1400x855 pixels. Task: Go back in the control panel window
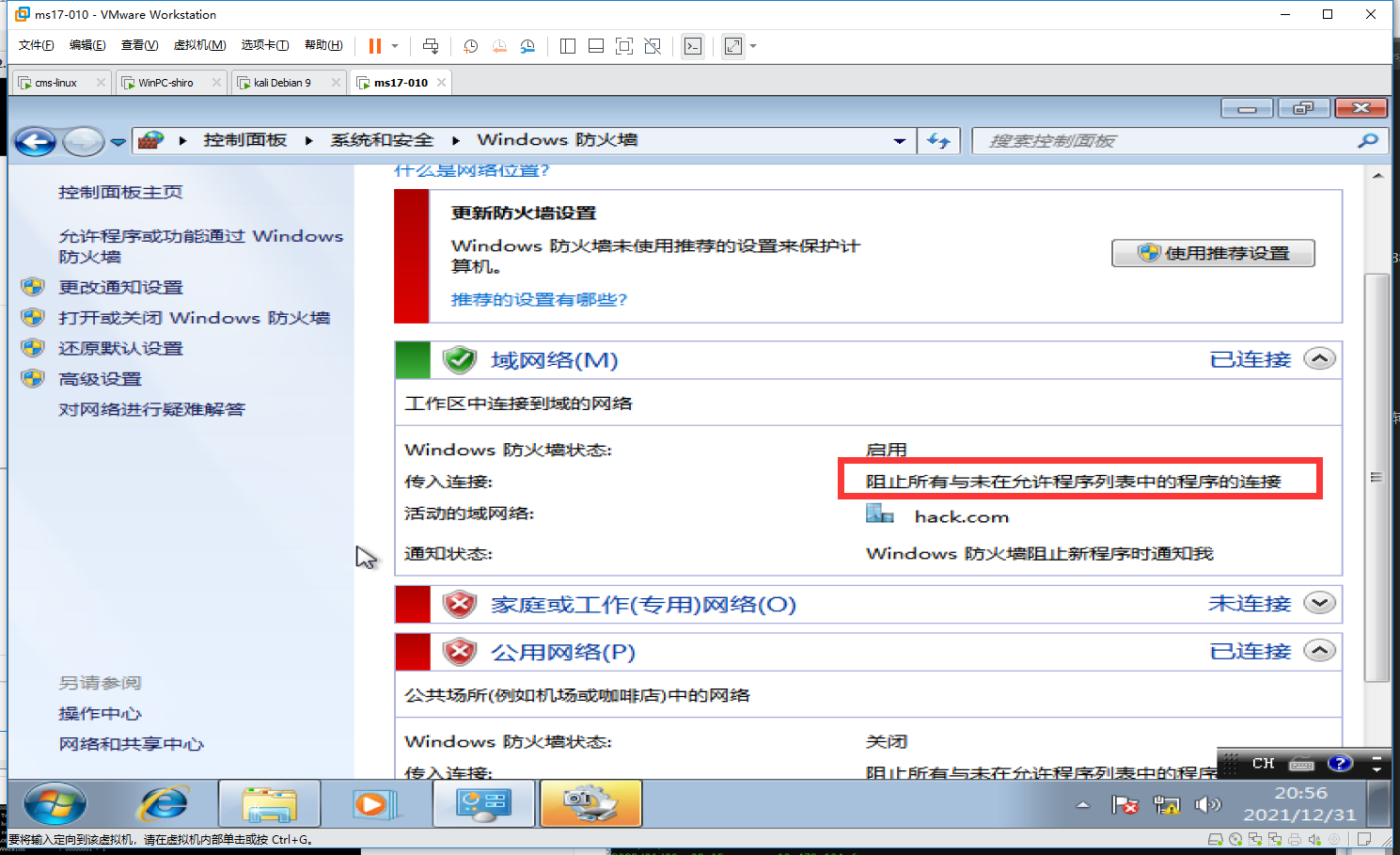(36, 142)
